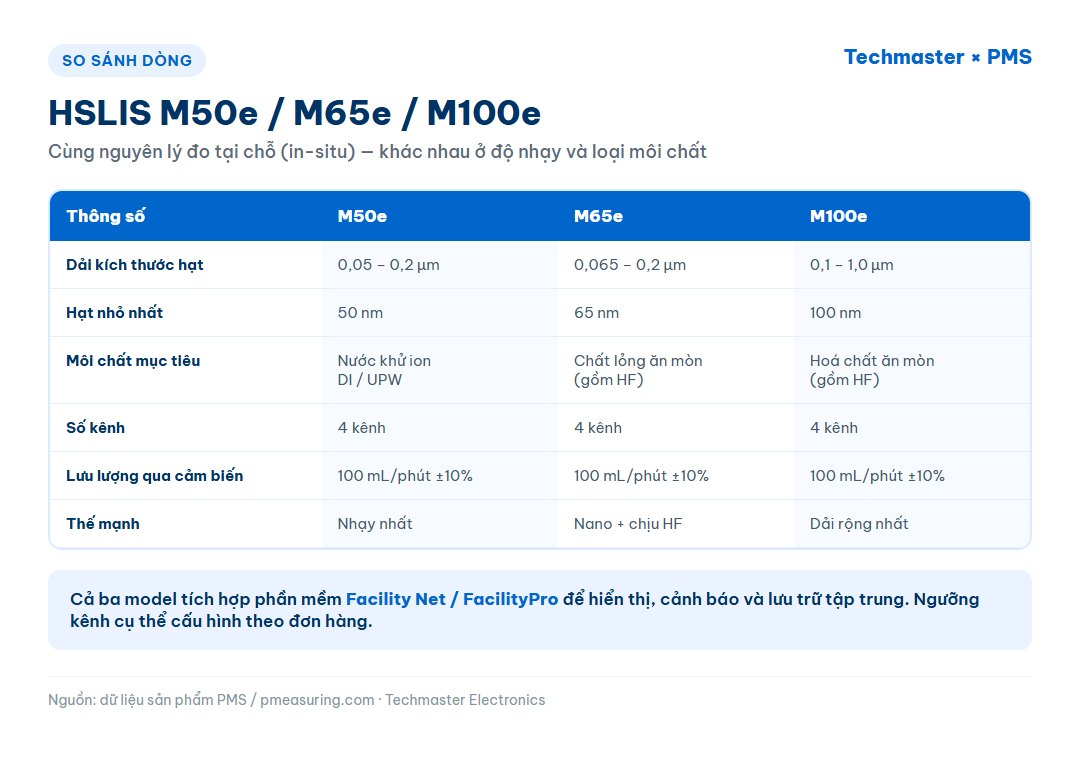Click the source line starting with Nguồn
The height and width of the screenshot is (757, 1080).
click(297, 700)
